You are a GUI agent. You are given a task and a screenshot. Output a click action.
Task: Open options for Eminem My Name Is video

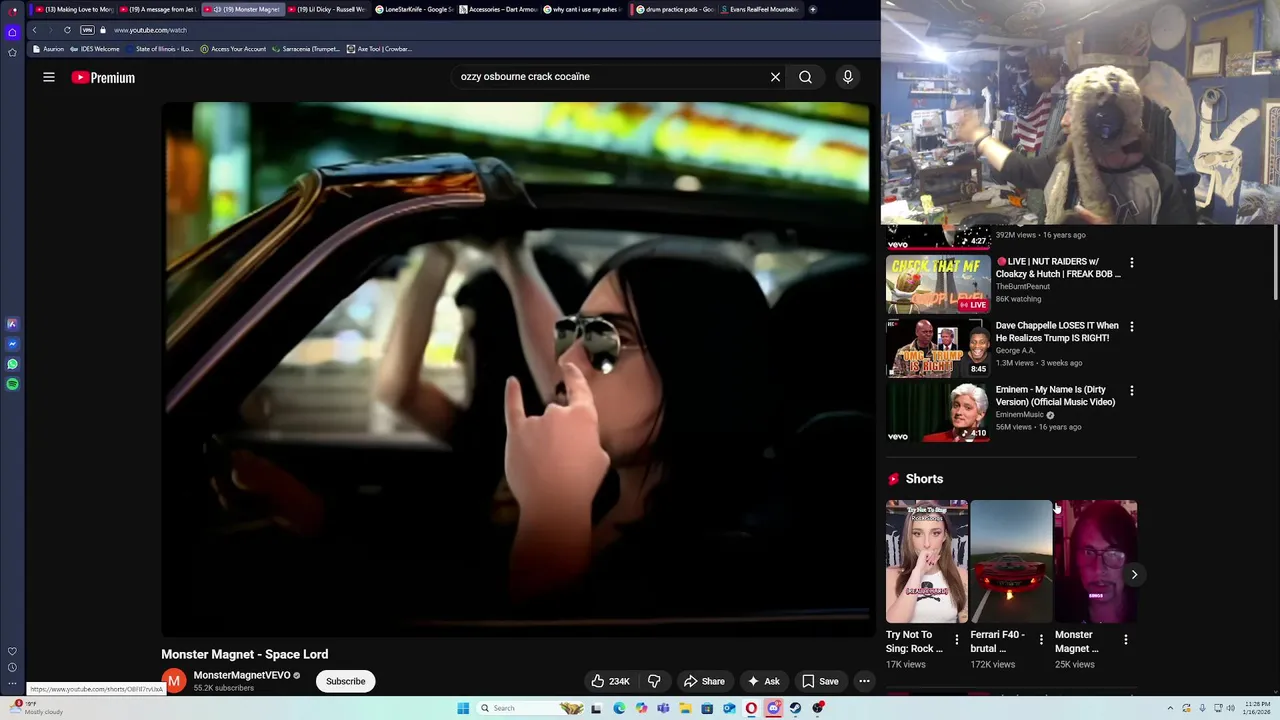1131,391
